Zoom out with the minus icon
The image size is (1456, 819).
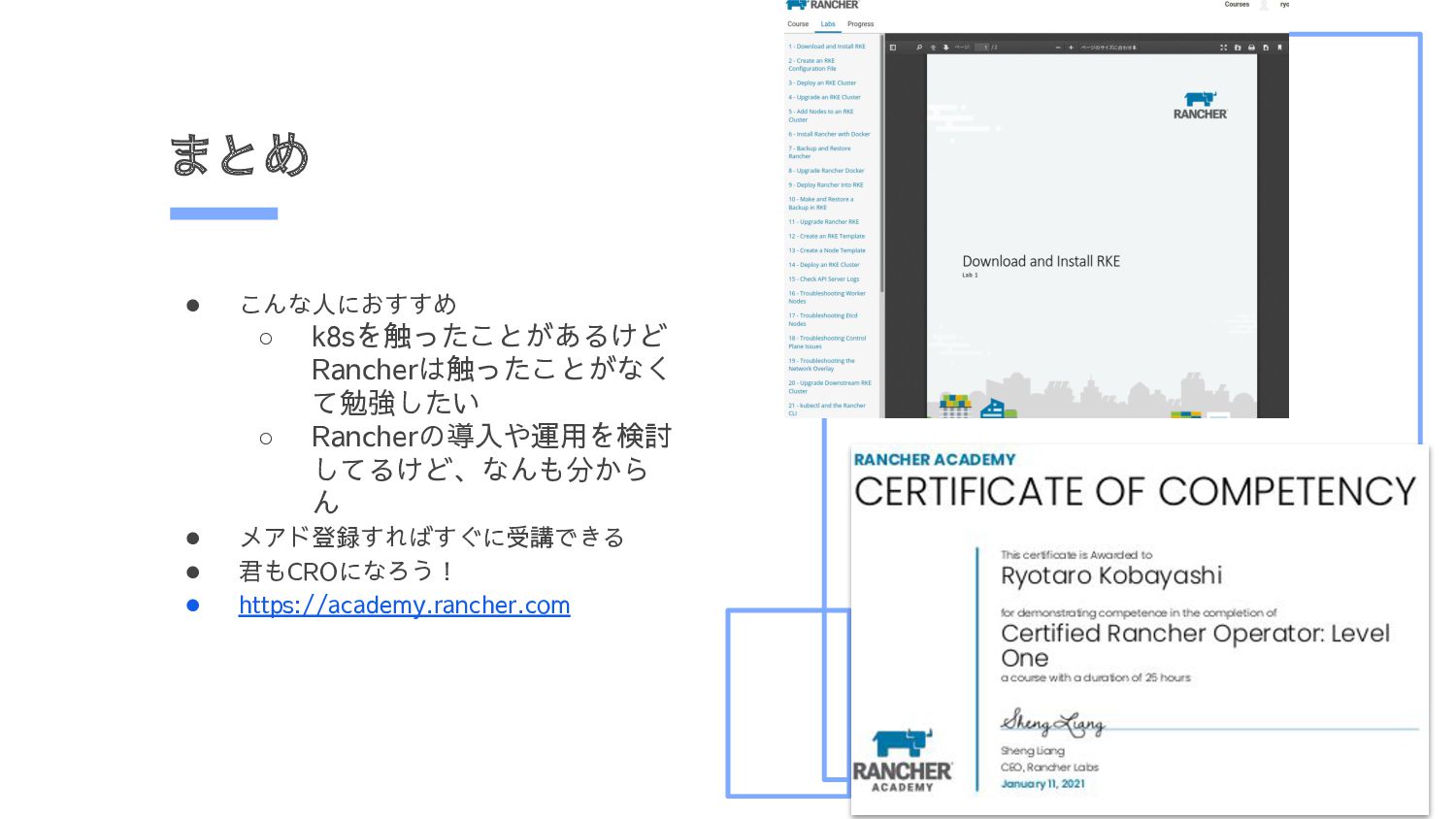[x=1058, y=48]
